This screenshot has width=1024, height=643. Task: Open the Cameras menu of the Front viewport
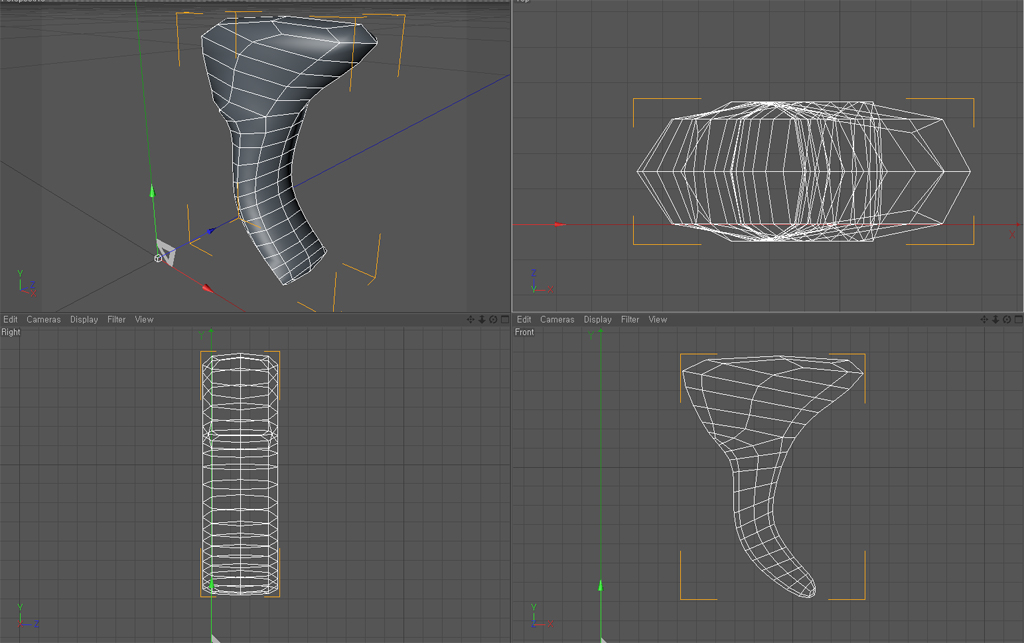557,319
